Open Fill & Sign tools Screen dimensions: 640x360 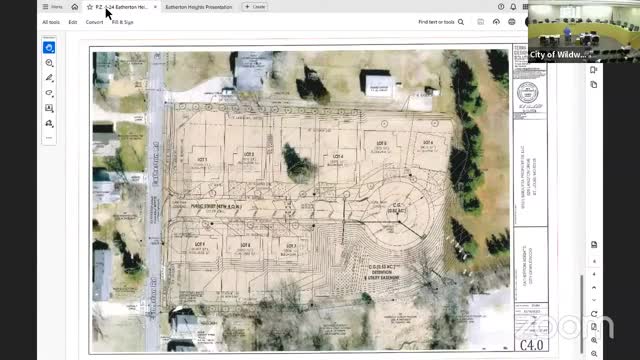tap(122, 22)
